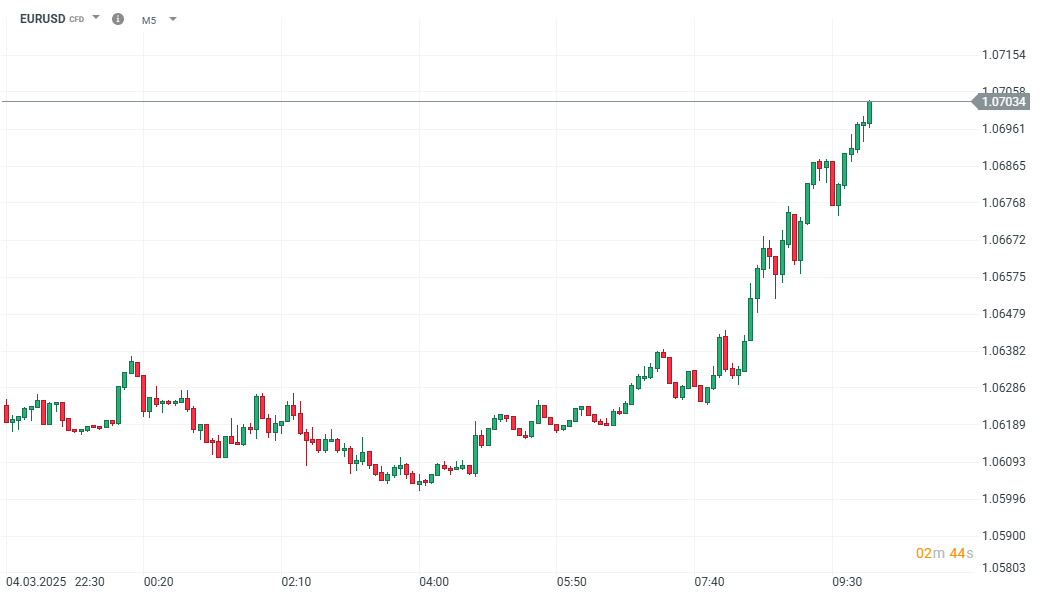Open the EURUSD symbol dropdown arrow
This screenshot has width=1042, height=598.
pyautogui.click(x=96, y=18)
